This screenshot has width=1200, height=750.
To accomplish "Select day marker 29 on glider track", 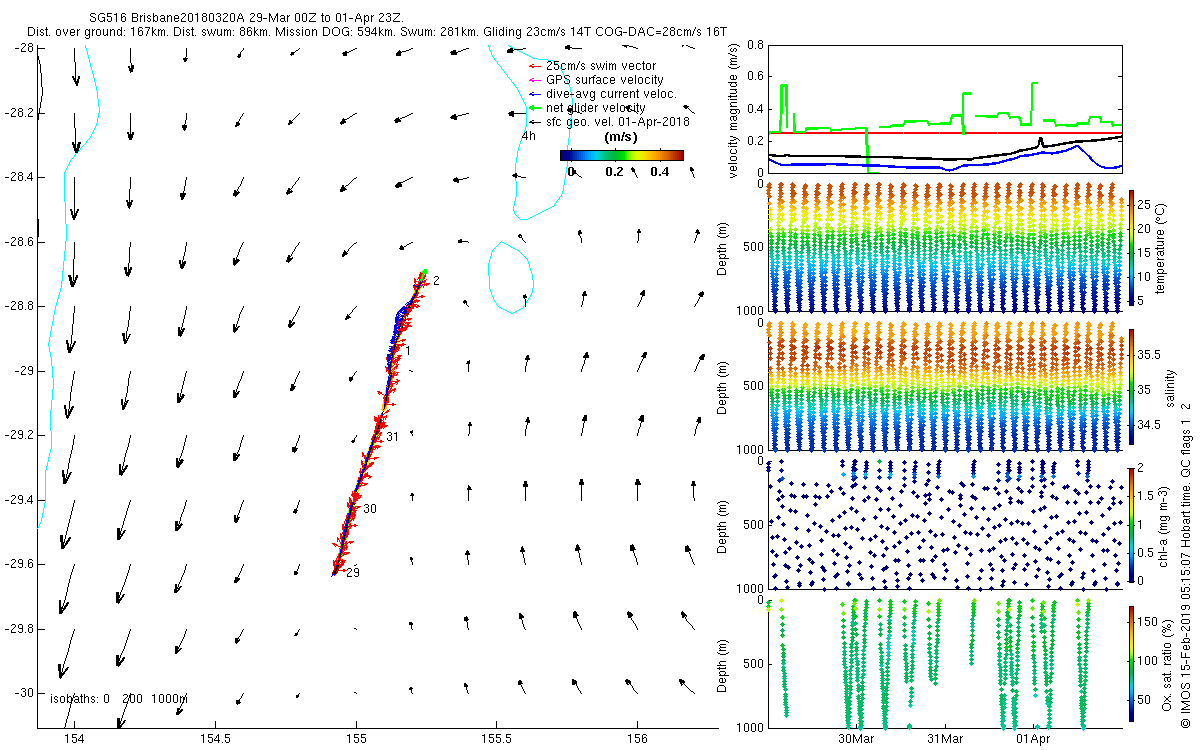I will 352,573.
